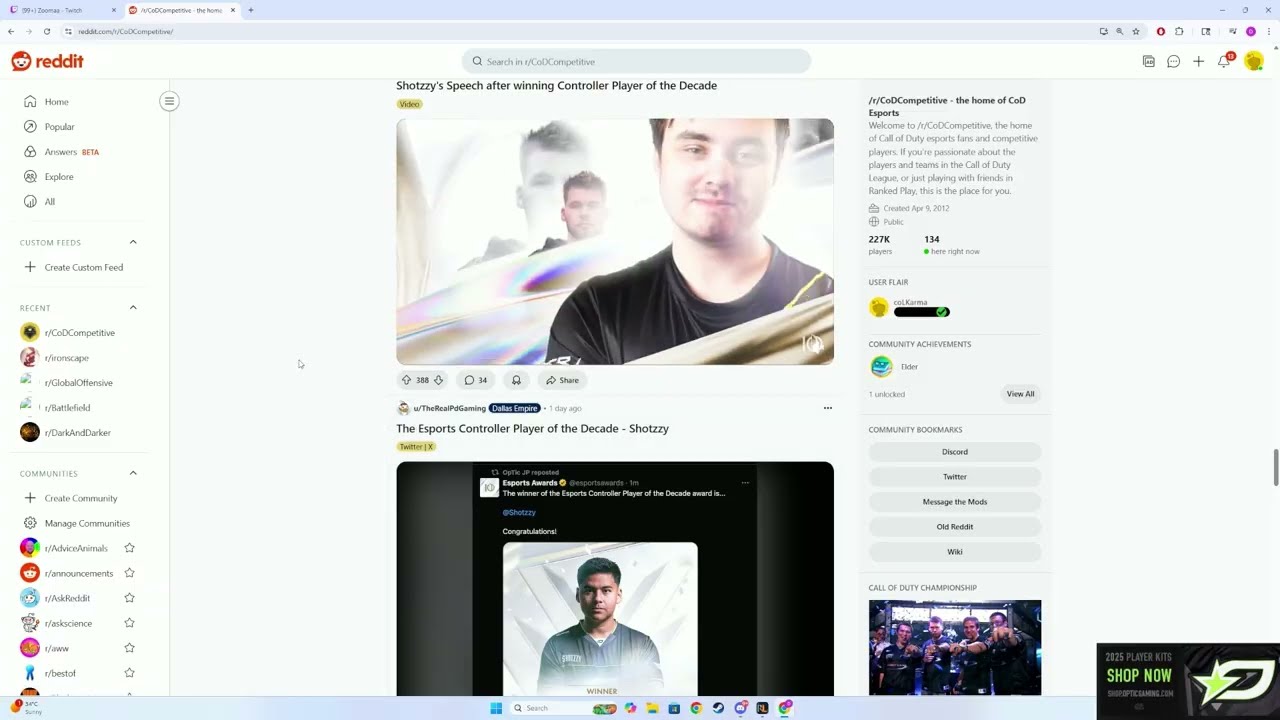This screenshot has width=1280, height=720.
Task: Favorite r/bestof with the star
Action: coord(129,673)
